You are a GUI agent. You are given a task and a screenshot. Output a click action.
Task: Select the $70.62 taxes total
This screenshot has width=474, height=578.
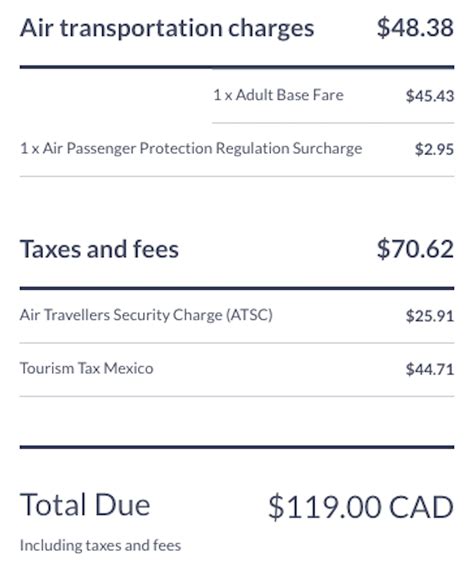click(x=415, y=249)
